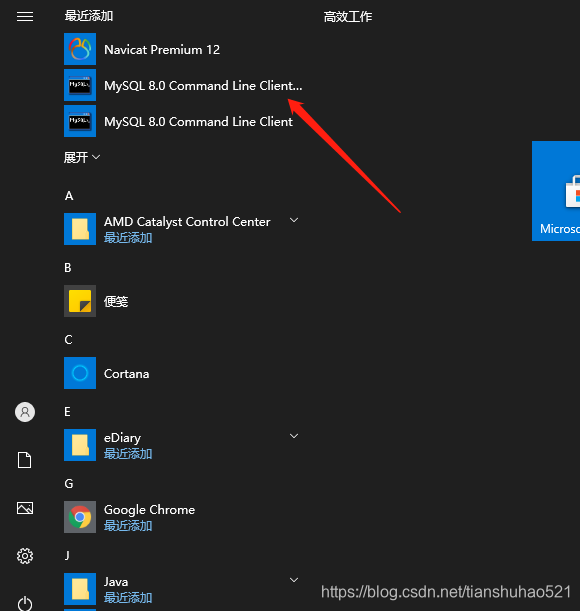This screenshot has width=580, height=611.
Task: Open the Cortana icon
Action: tap(80, 373)
